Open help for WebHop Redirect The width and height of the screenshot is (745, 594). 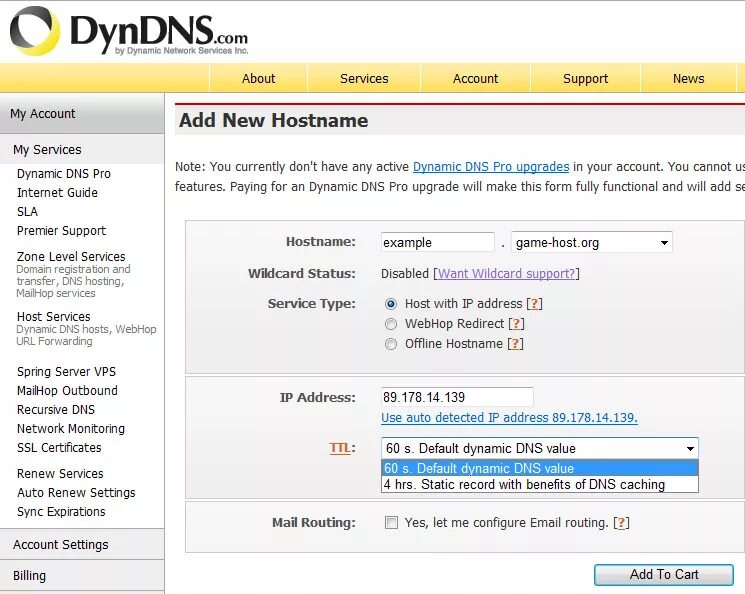[516, 324]
